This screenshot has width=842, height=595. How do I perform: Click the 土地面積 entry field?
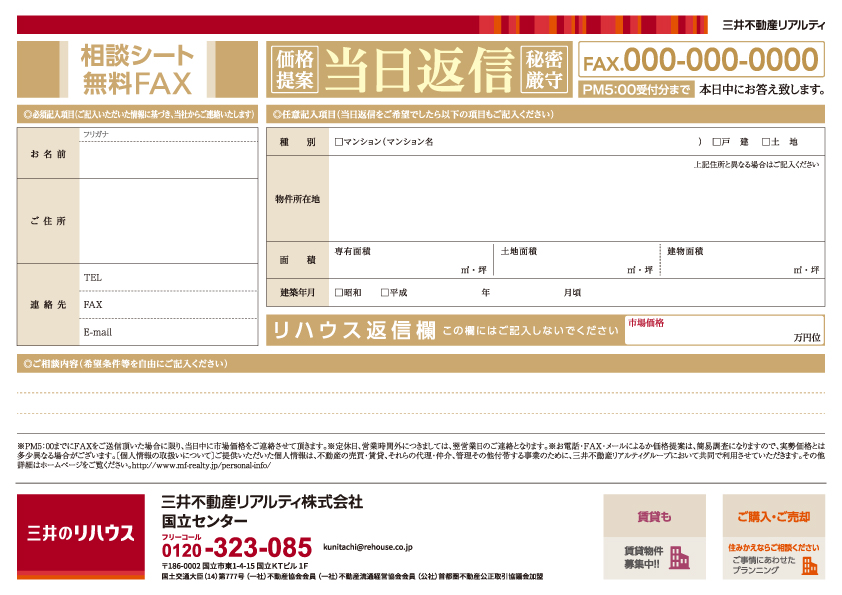(x=577, y=260)
